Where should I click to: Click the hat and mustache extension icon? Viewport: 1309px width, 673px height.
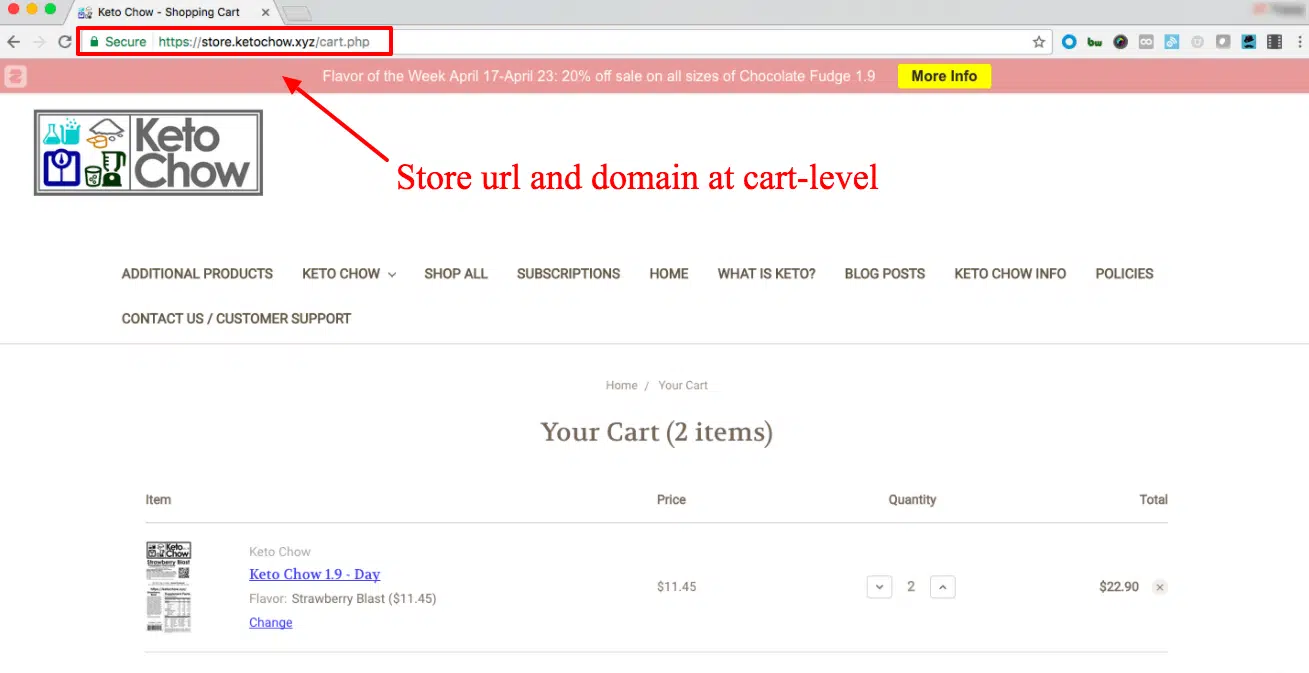tap(1249, 42)
